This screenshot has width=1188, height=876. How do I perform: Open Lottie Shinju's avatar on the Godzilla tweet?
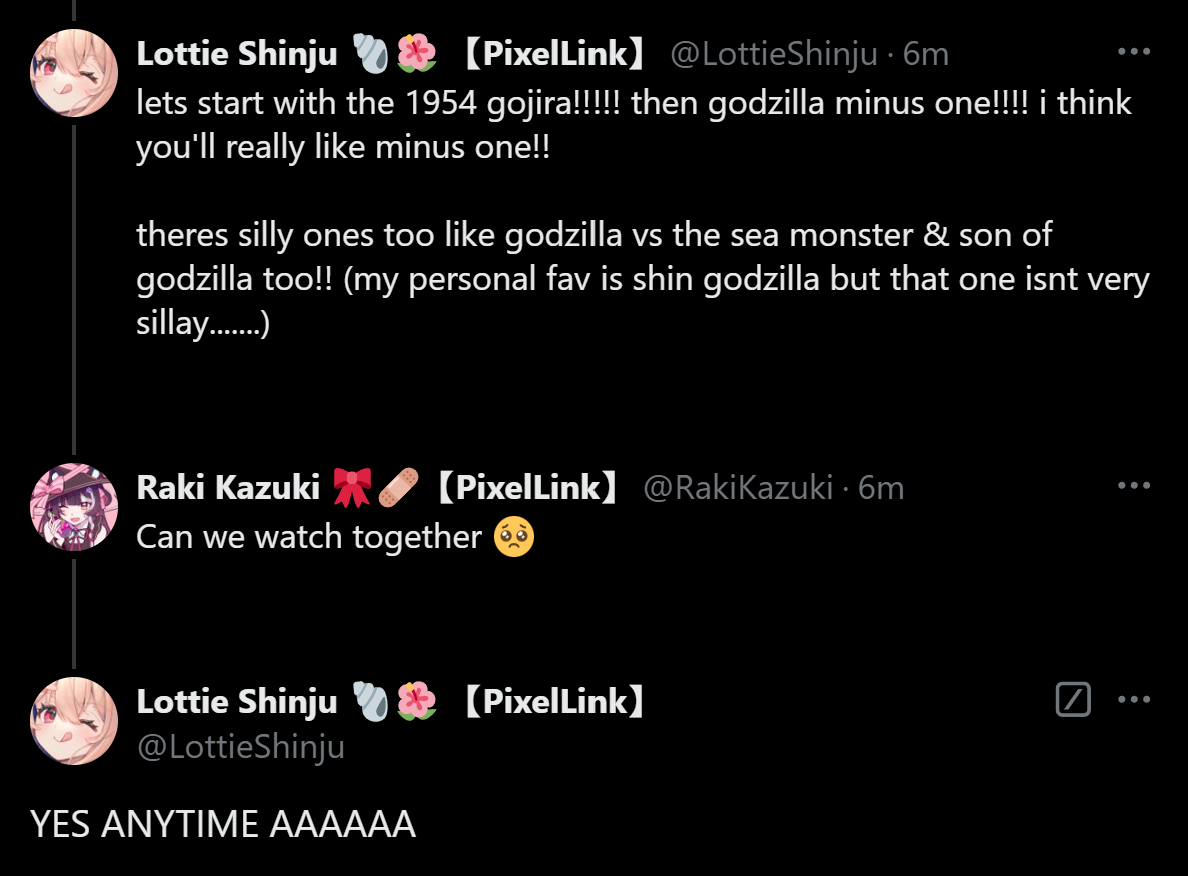pos(74,73)
